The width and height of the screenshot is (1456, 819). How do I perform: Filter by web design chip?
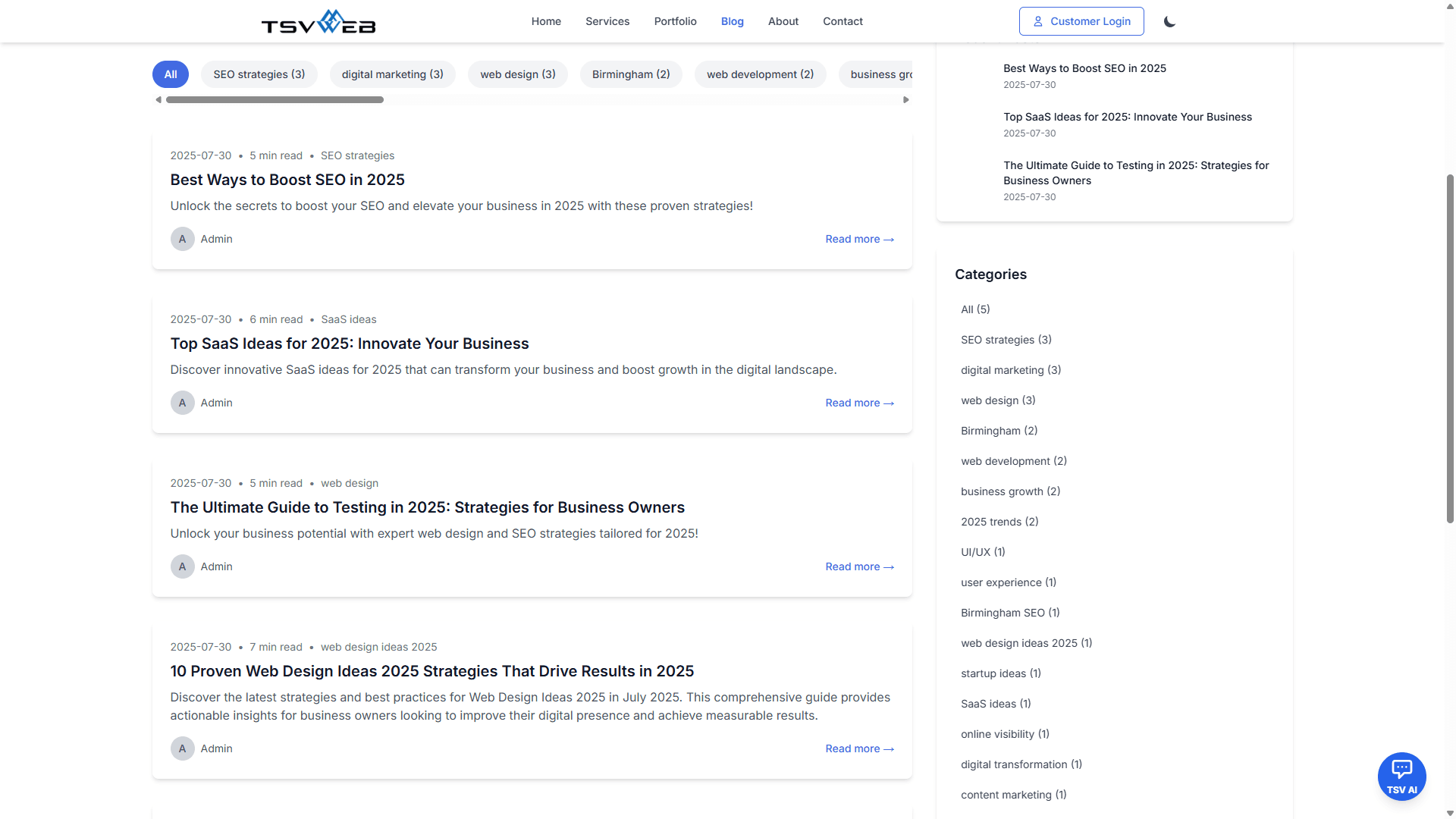[x=517, y=74]
